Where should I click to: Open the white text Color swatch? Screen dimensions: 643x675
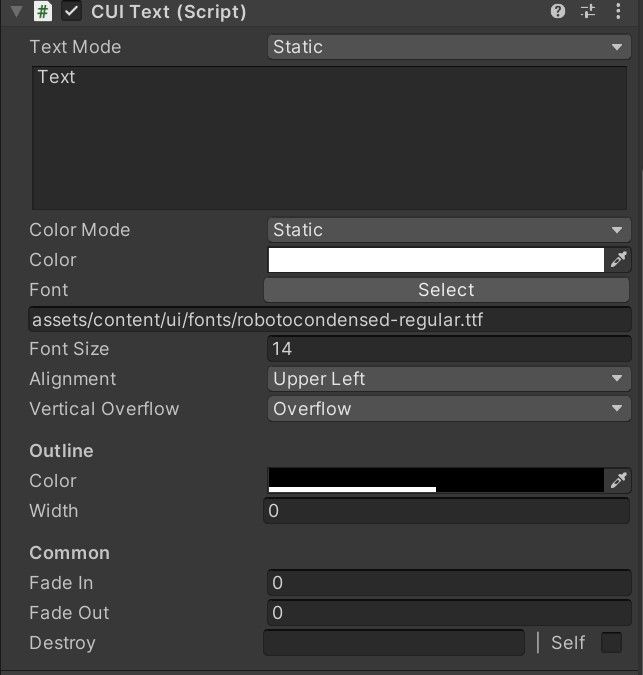point(436,260)
